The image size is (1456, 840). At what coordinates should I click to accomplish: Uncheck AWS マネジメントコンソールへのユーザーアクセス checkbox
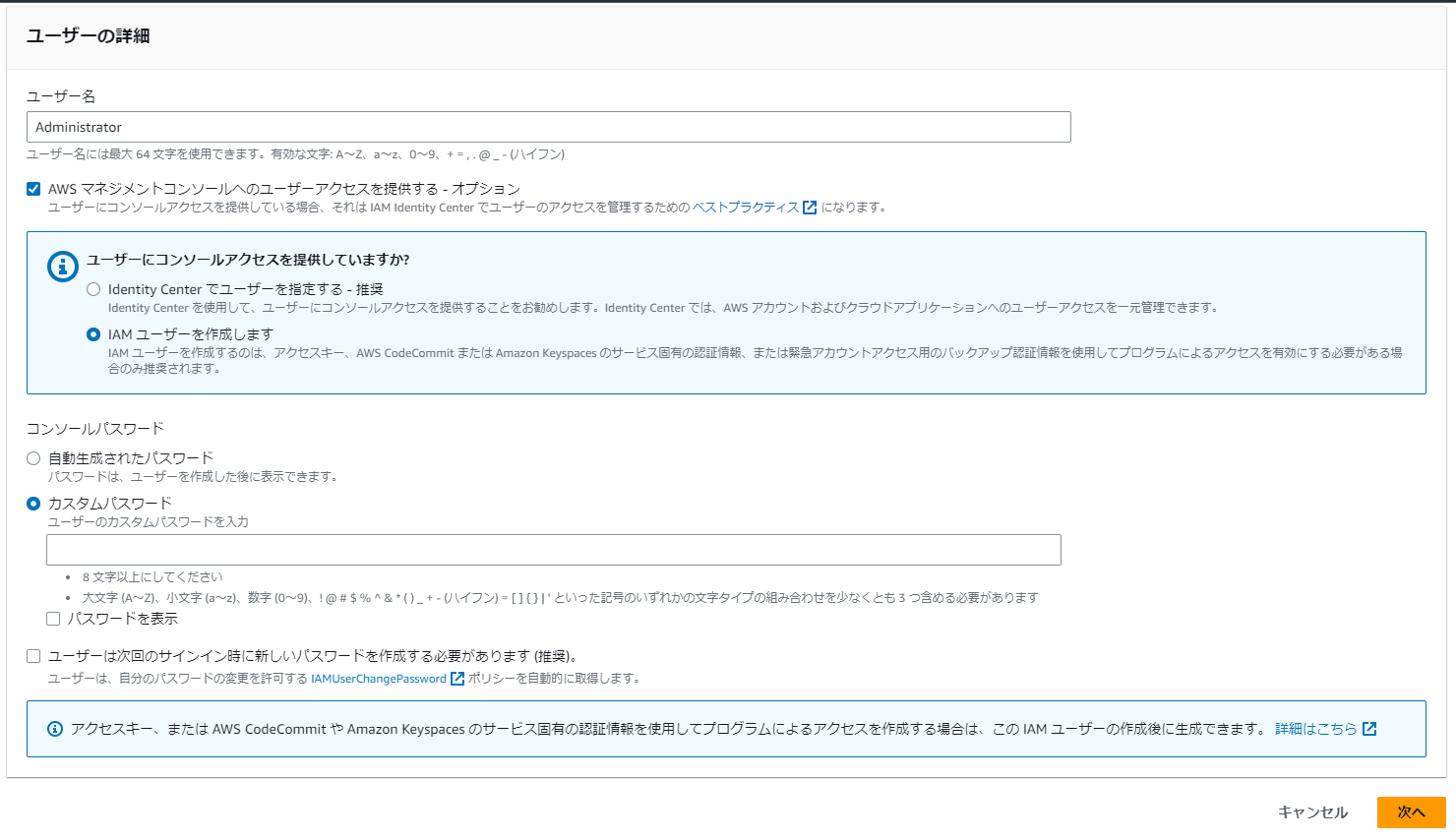click(33, 189)
